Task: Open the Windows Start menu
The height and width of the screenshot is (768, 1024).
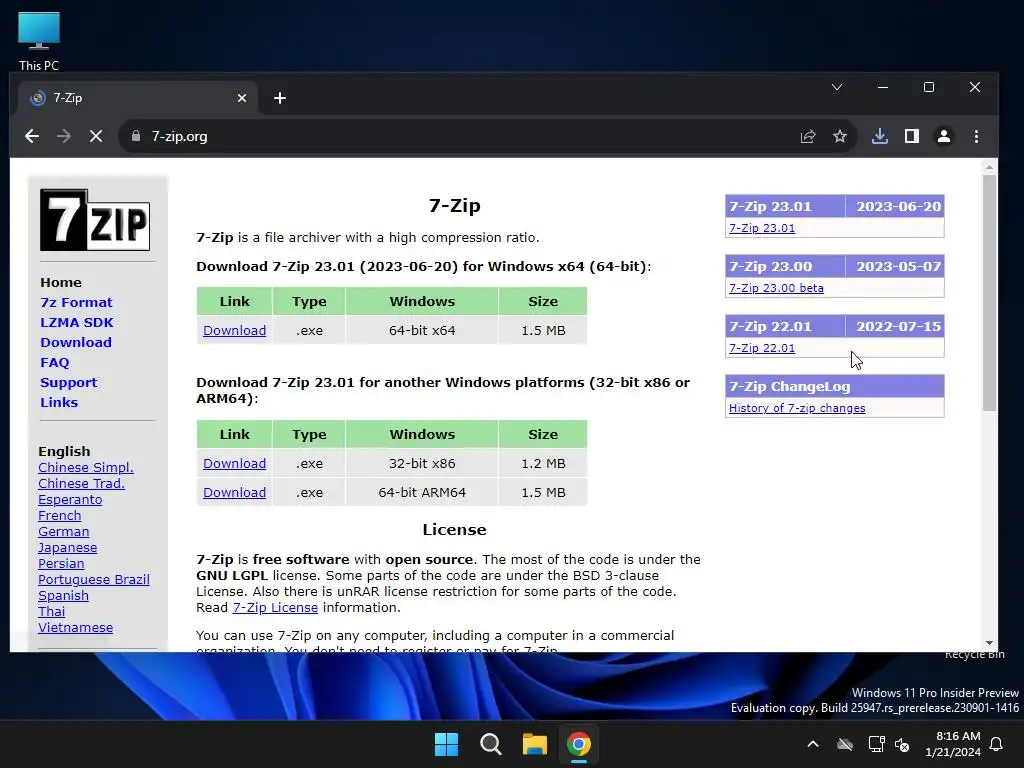Action: pos(447,744)
